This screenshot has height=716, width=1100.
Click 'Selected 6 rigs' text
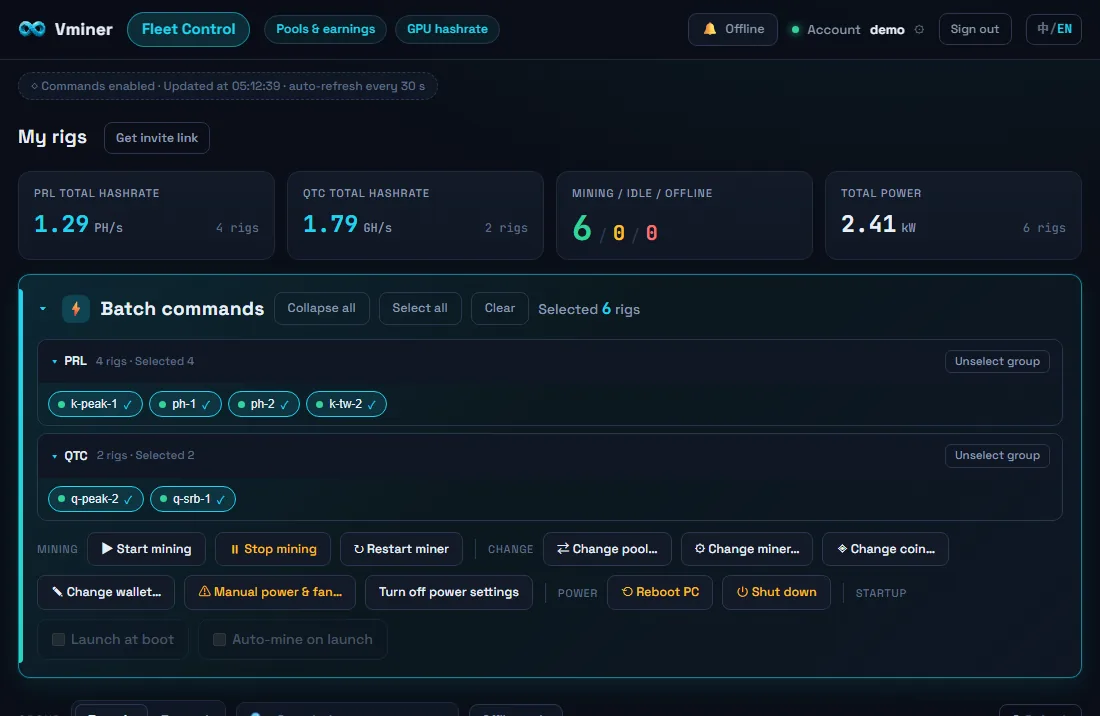click(589, 309)
